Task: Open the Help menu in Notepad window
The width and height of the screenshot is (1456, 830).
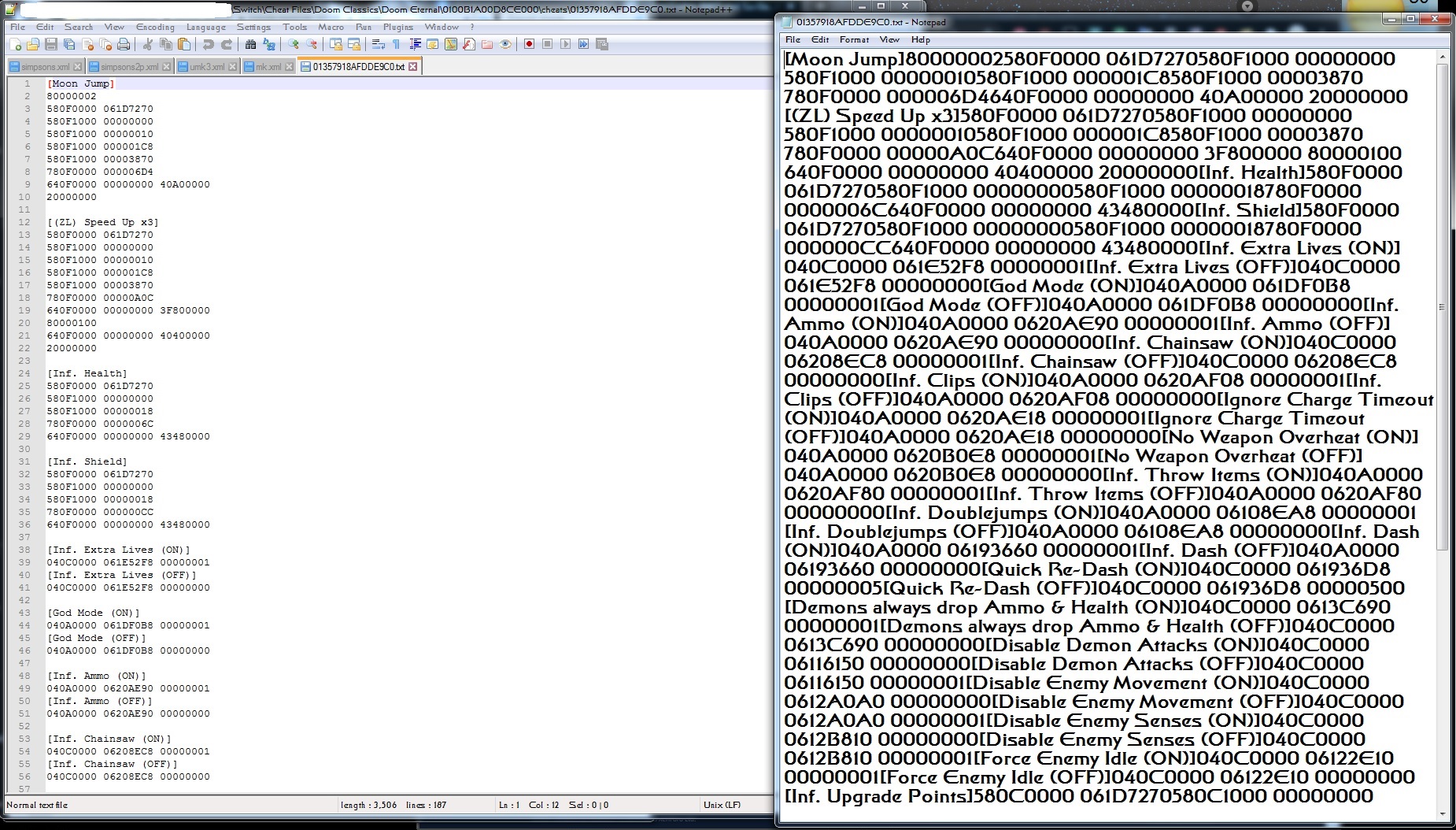Action: (920, 39)
